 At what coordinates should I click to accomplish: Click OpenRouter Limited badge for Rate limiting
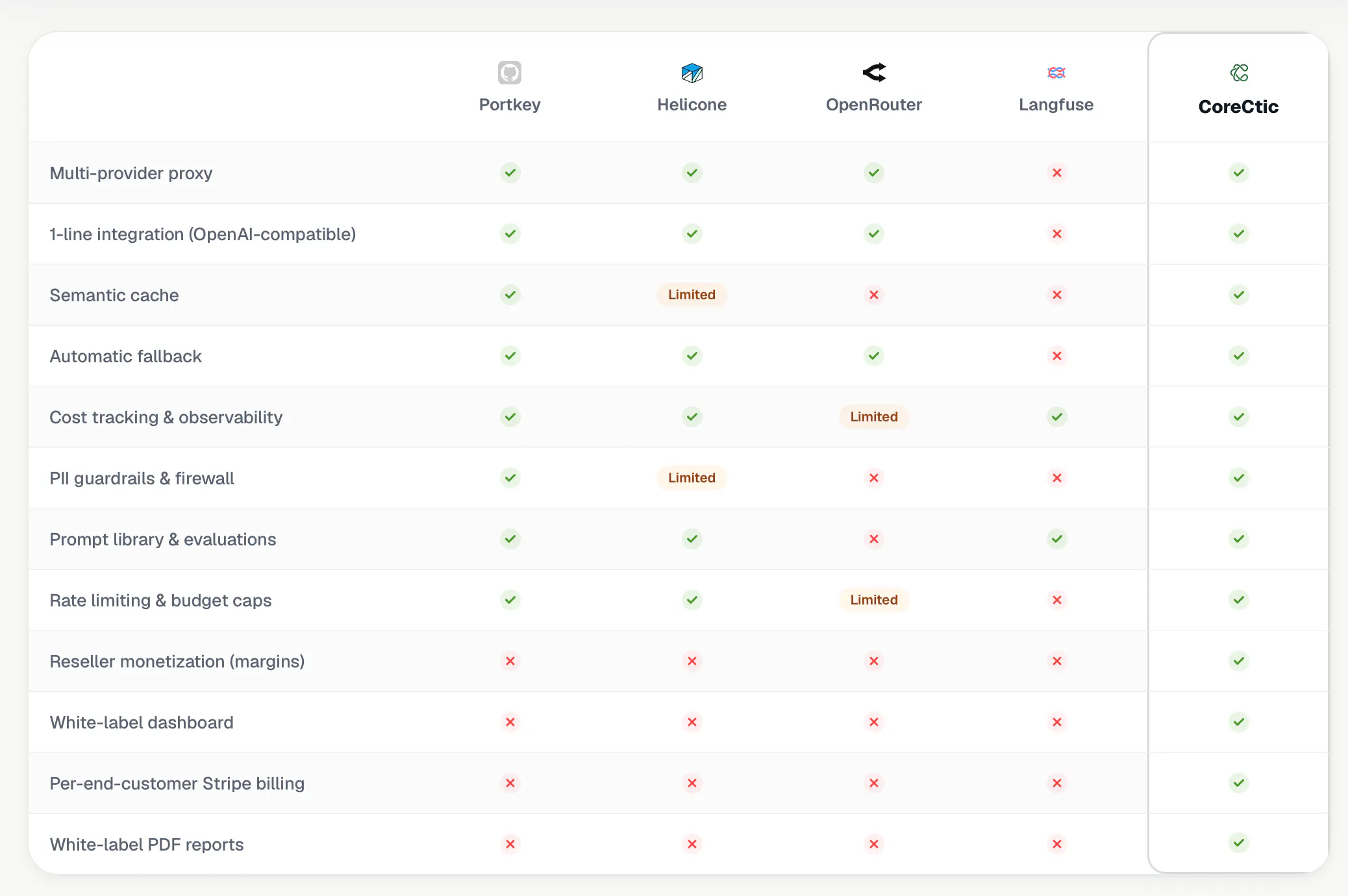pos(874,600)
